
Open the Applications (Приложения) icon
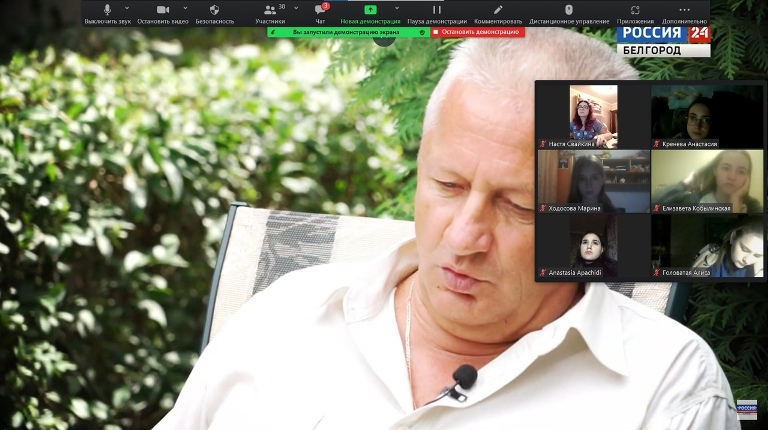(x=635, y=10)
